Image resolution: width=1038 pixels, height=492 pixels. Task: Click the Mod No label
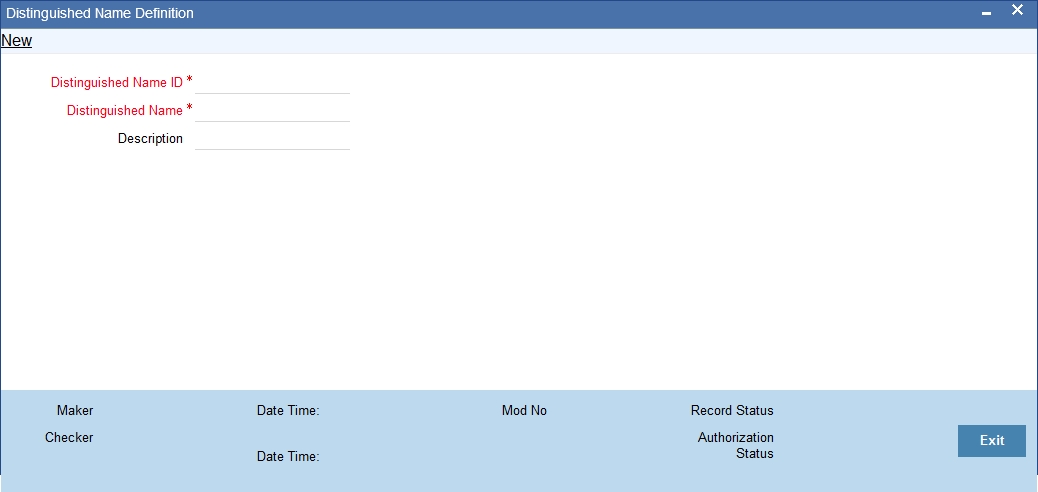point(524,411)
